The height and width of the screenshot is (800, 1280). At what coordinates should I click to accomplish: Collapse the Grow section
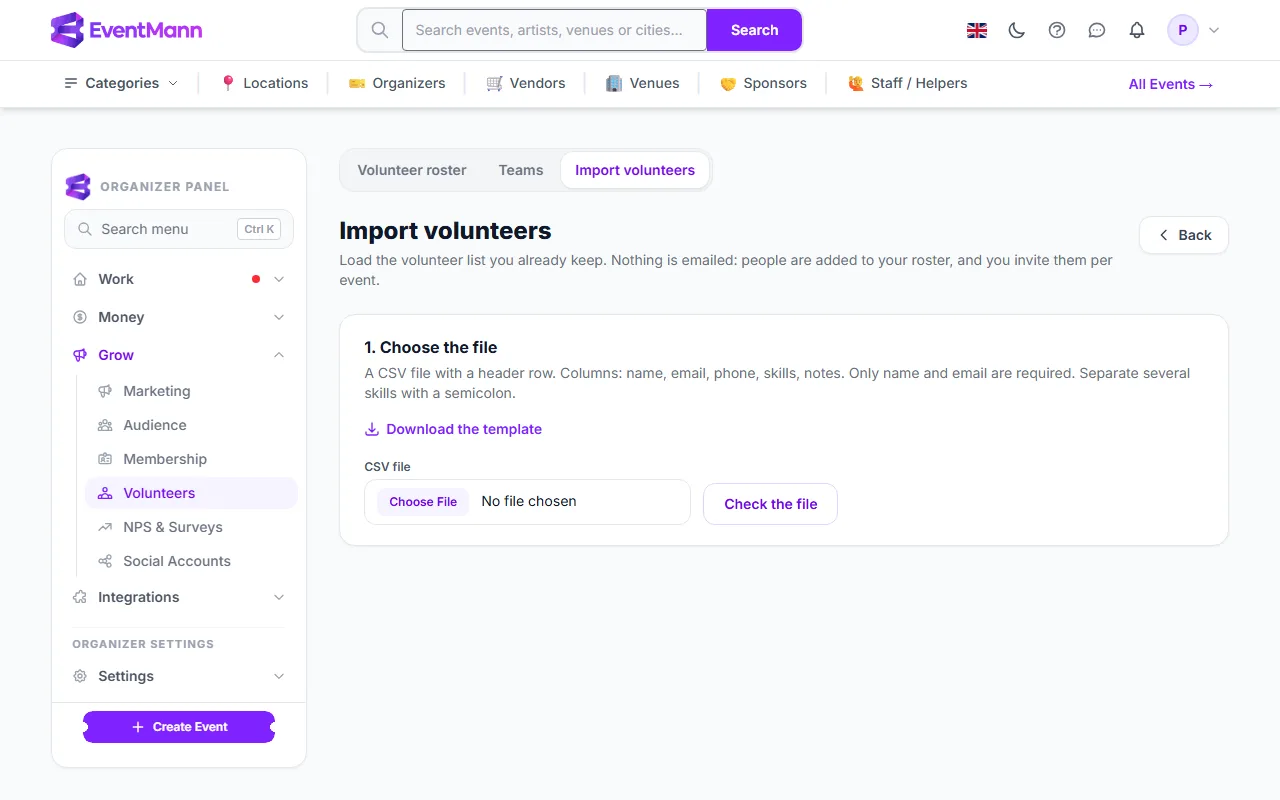tap(179, 355)
